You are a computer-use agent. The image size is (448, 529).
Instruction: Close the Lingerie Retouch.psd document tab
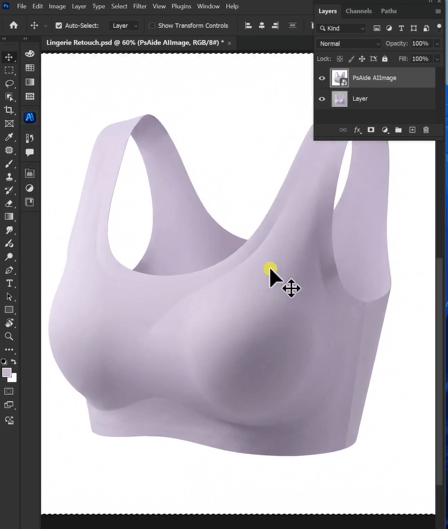(x=229, y=43)
